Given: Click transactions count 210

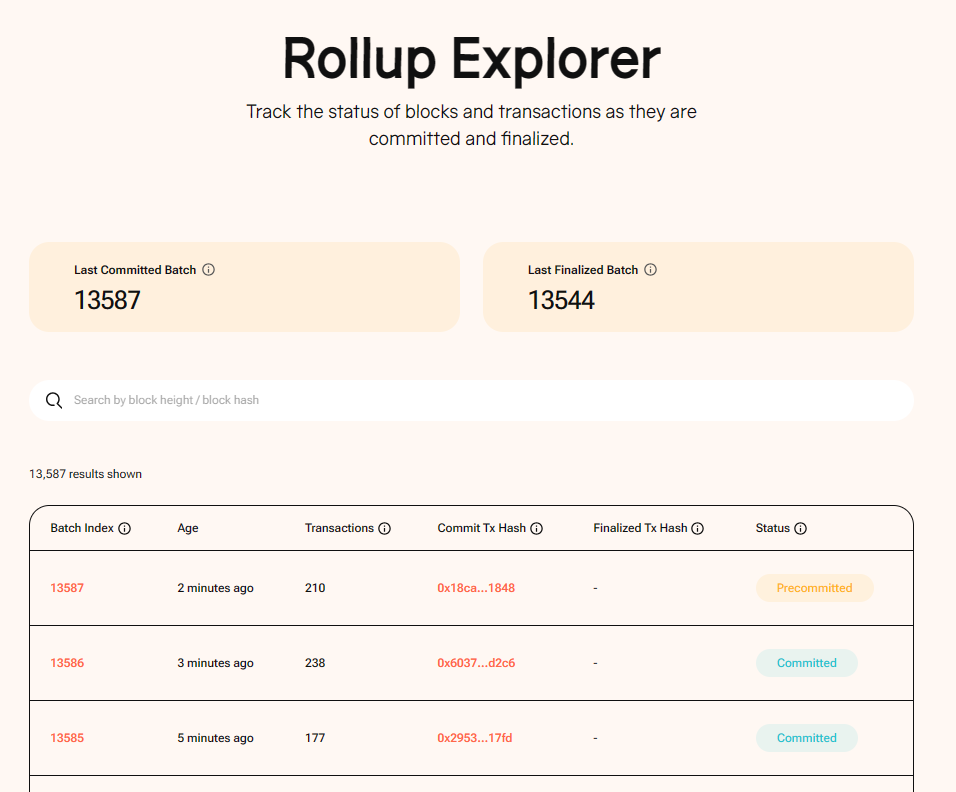Looking at the screenshot, I should pos(315,588).
